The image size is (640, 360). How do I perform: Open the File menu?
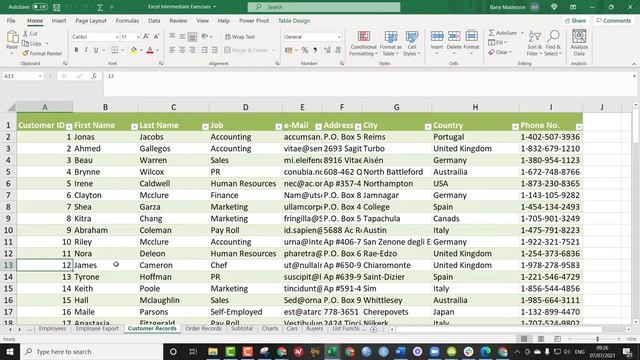pos(11,20)
